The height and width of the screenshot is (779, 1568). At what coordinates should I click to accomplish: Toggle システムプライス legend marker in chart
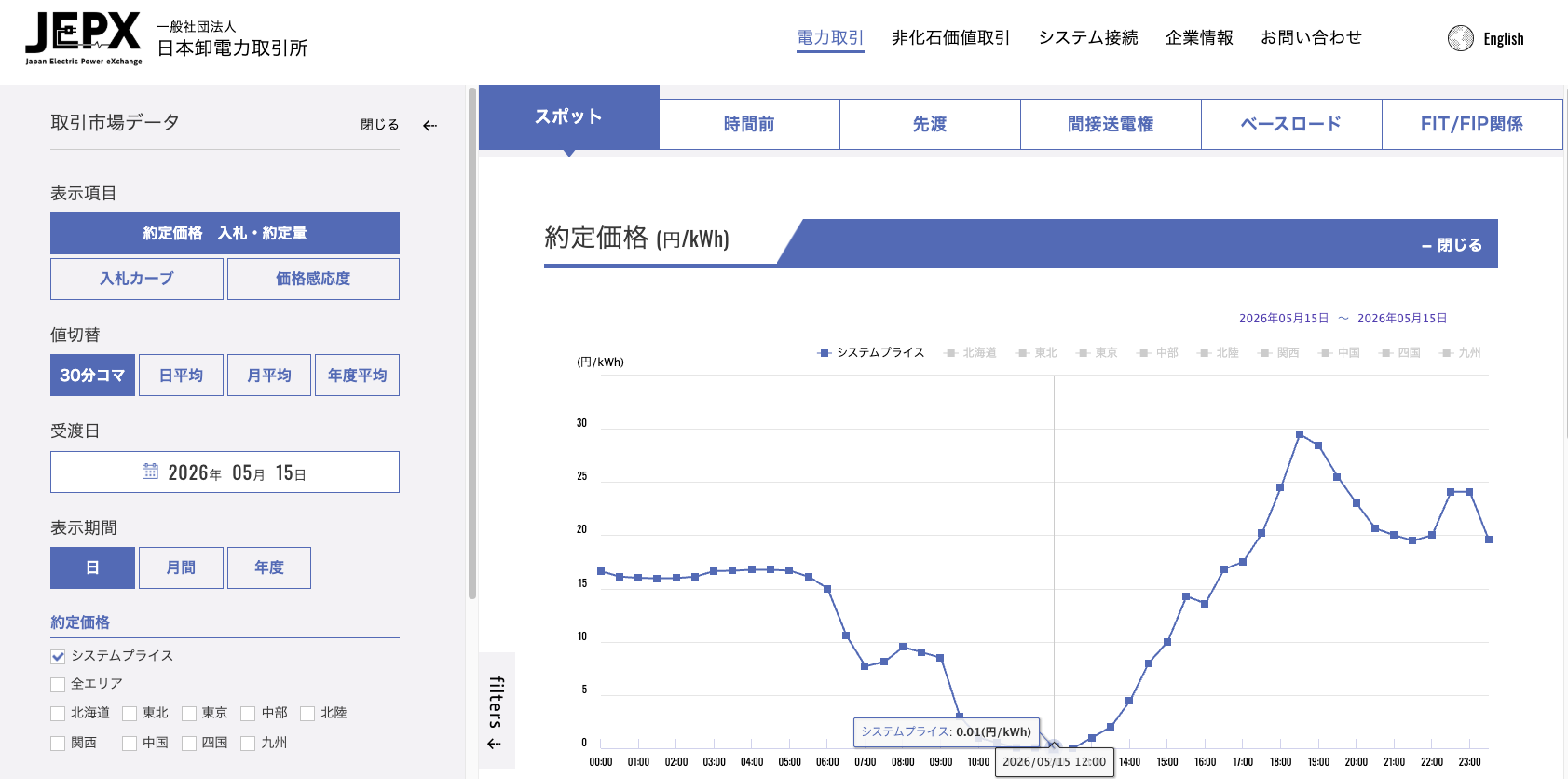(824, 353)
